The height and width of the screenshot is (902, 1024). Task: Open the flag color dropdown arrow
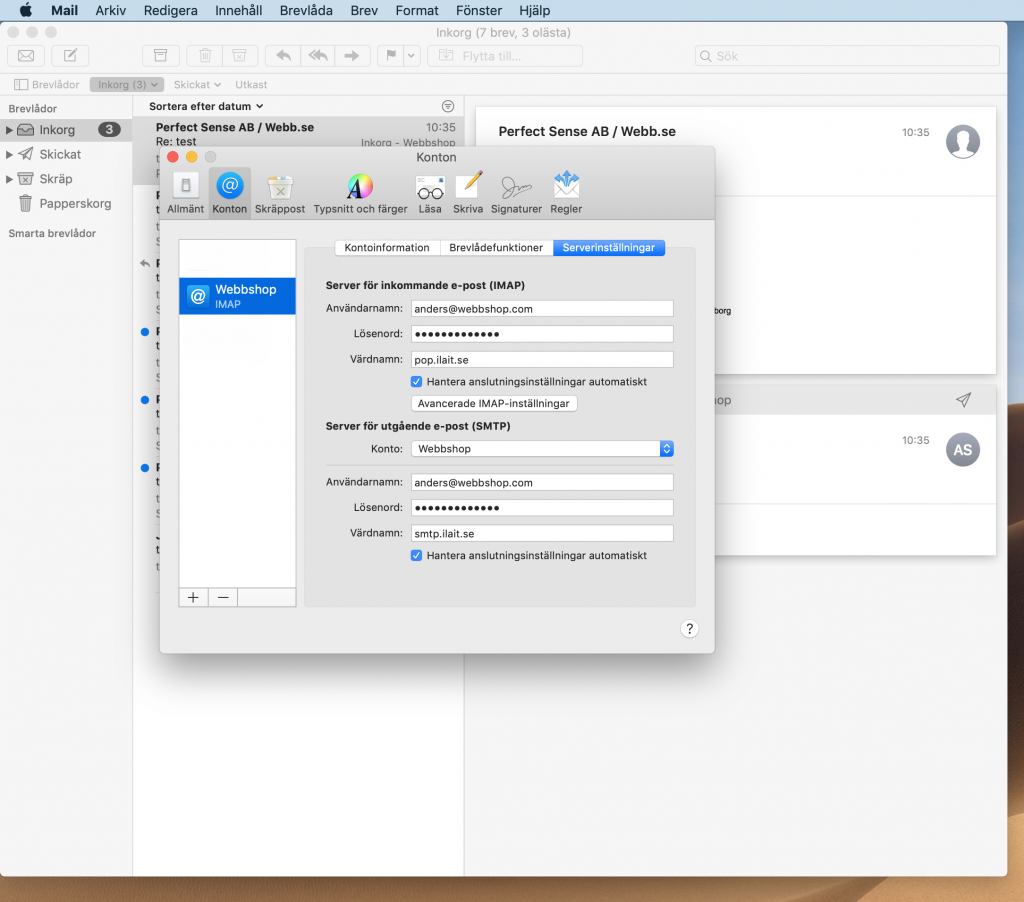point(411,56)
